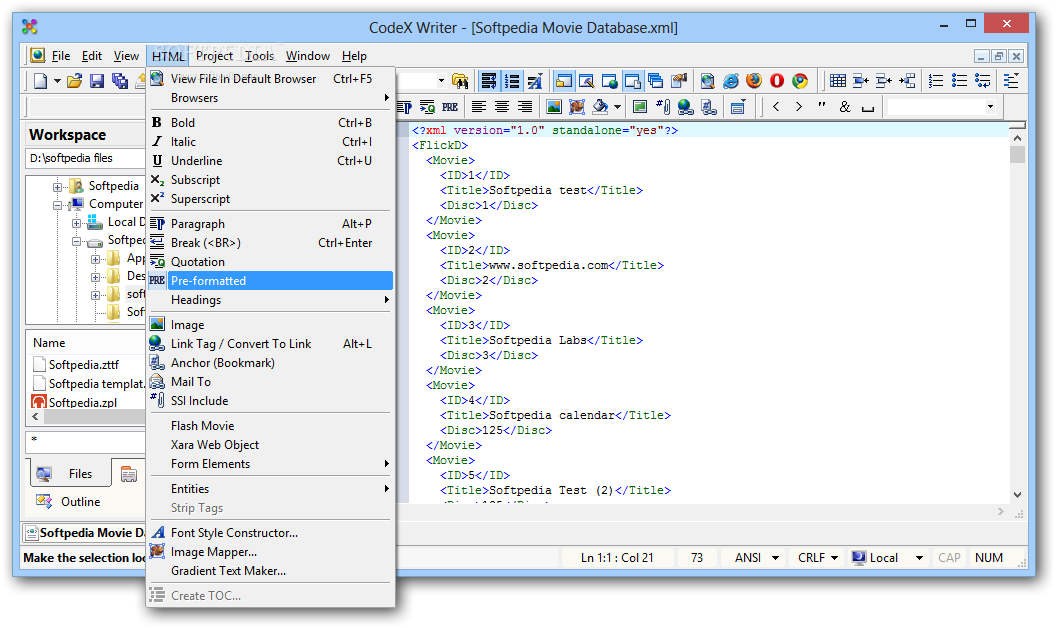The height and width of the screenshot is (628, 1056).
Task: Click Anchor (Bookmark) menu entry
Action: [270, 363]
